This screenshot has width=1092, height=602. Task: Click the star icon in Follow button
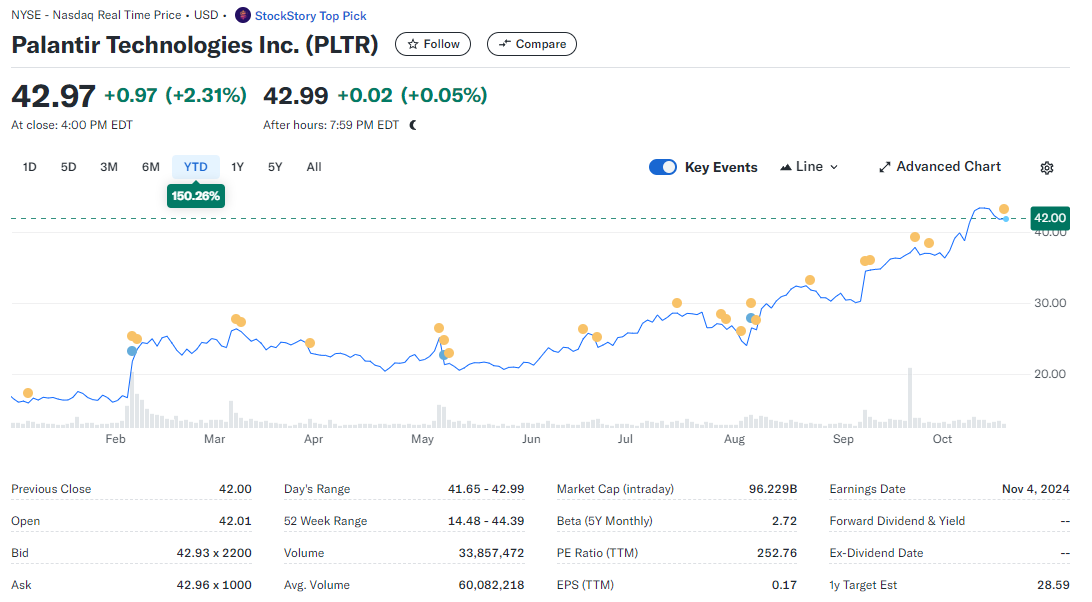[x=413, y=44]
